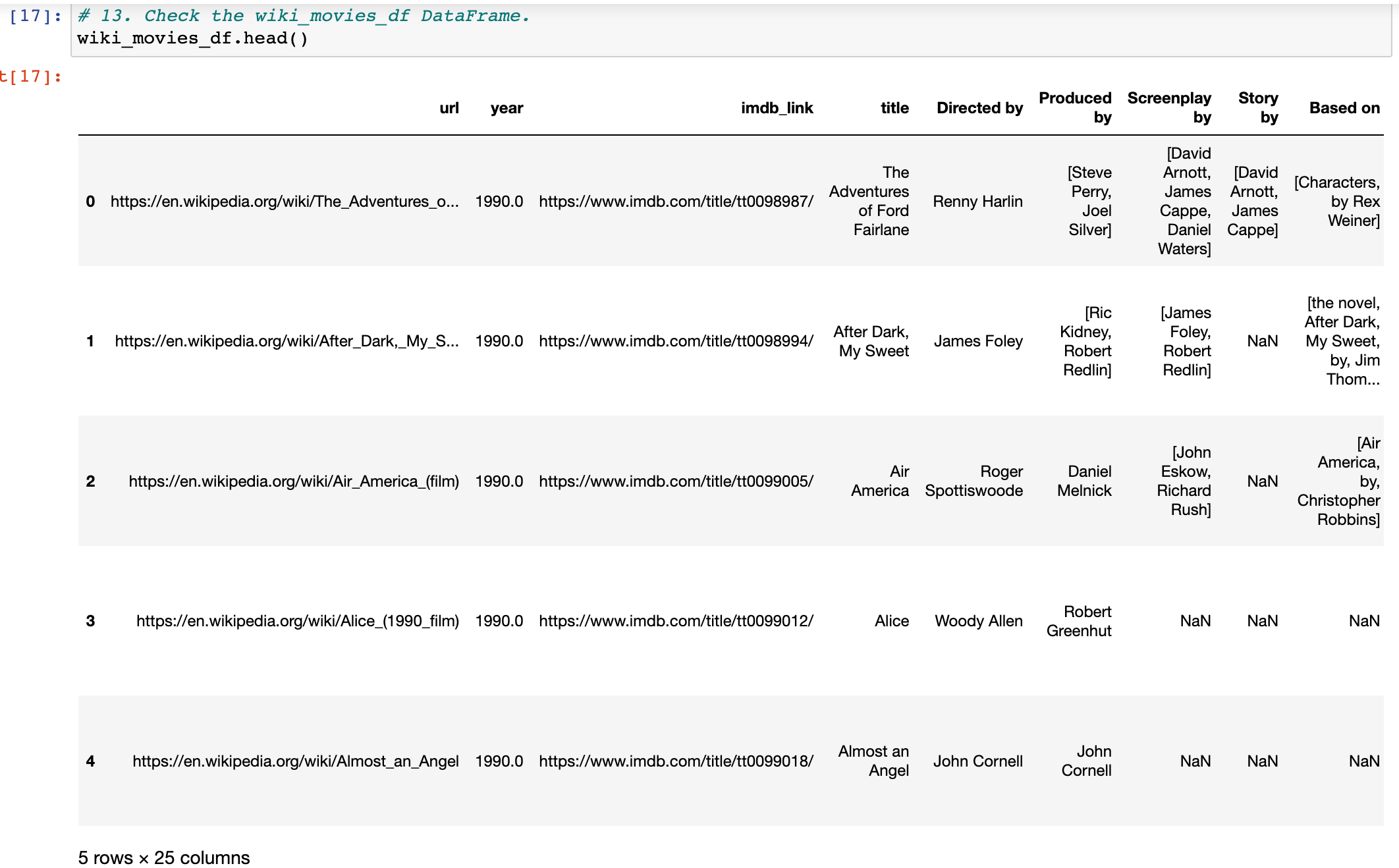The width and height of the screenshot is (1399, 868).
Task: Click the '5 rows × 25 columns' text
Action: coord(164,857)
